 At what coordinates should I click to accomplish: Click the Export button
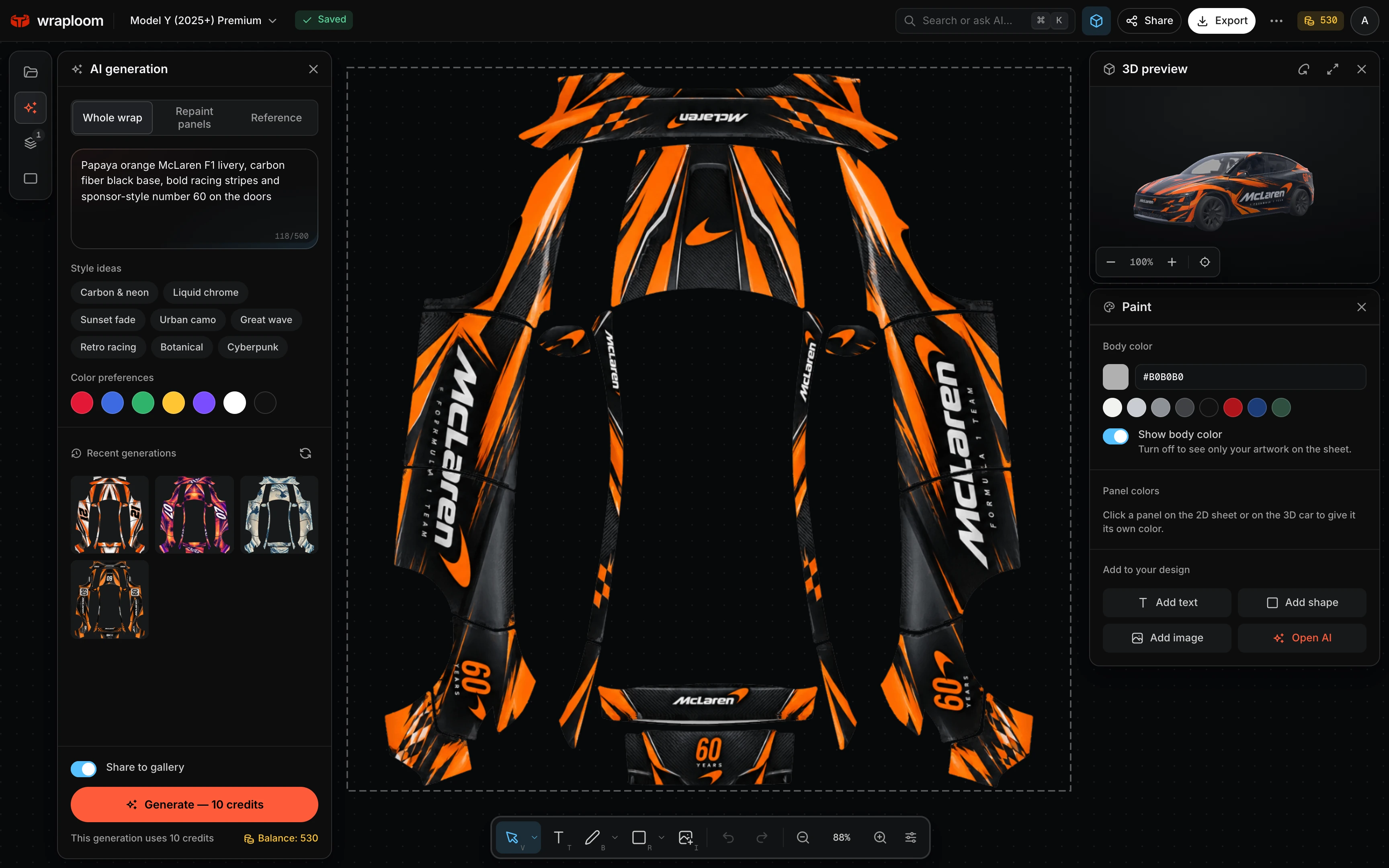tap(1221, 20)
